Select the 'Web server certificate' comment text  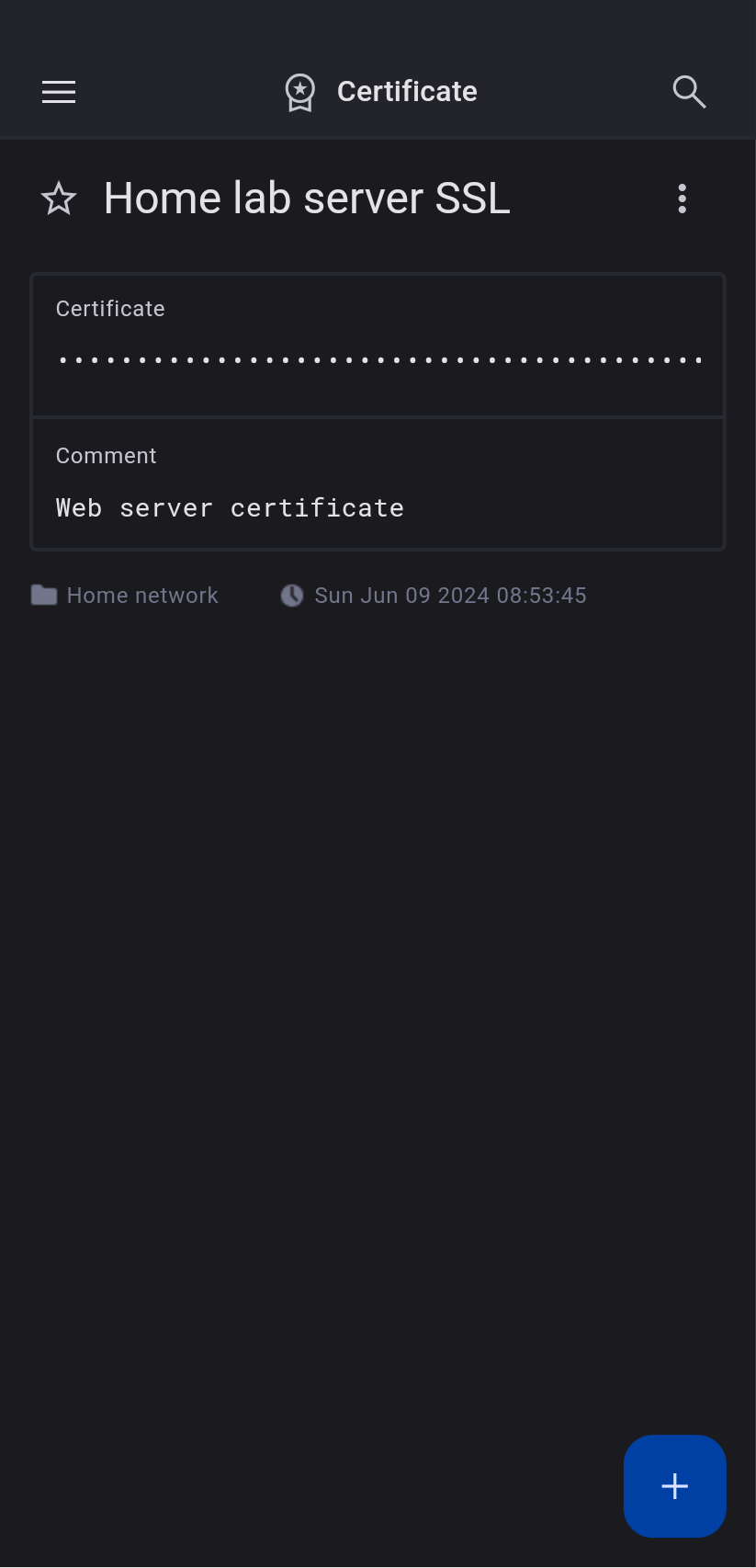pyautogui.click(x=230, y=508)
